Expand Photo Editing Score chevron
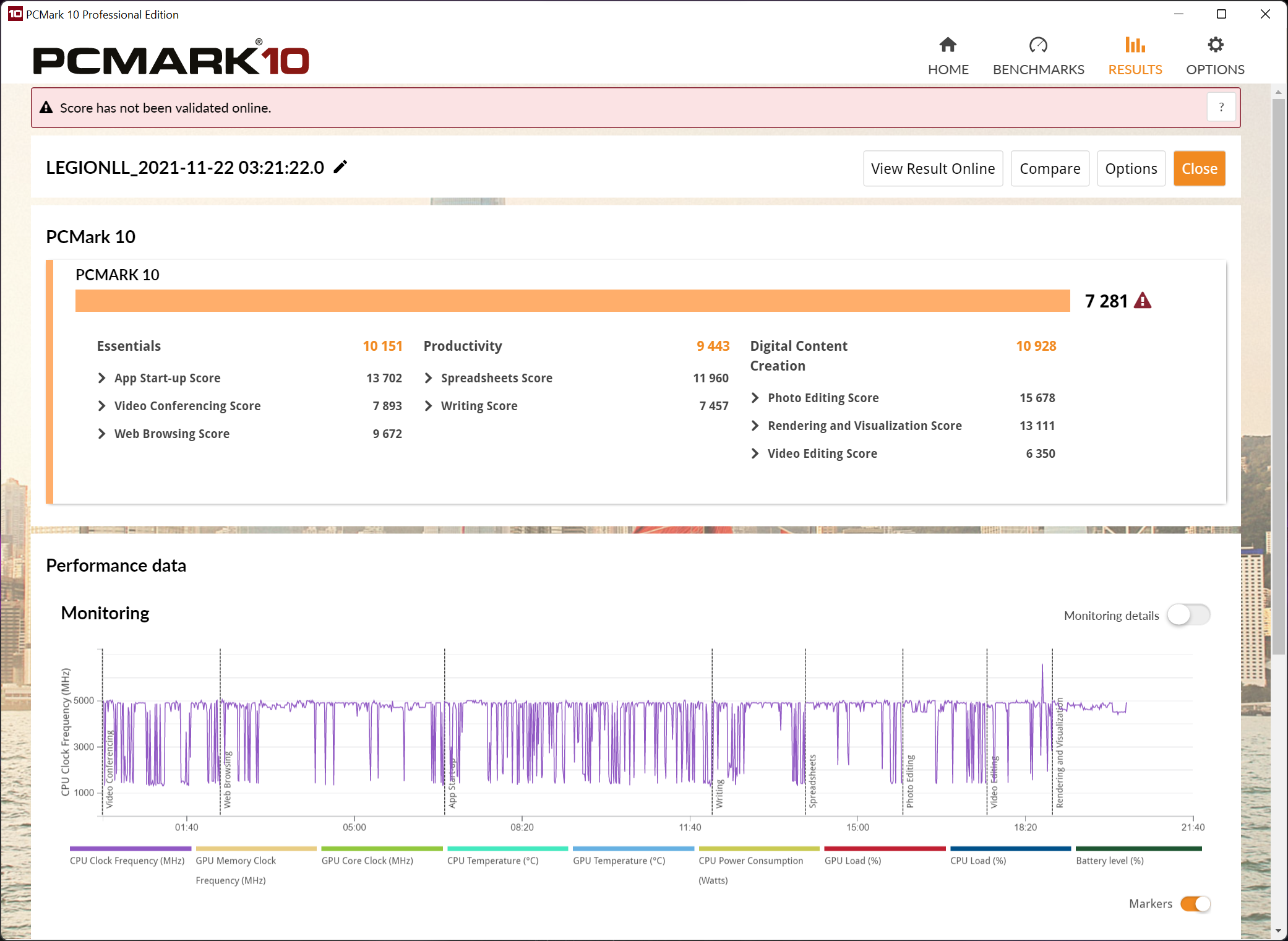Viewport: 1288px width, 941px height. pos(755,398)
